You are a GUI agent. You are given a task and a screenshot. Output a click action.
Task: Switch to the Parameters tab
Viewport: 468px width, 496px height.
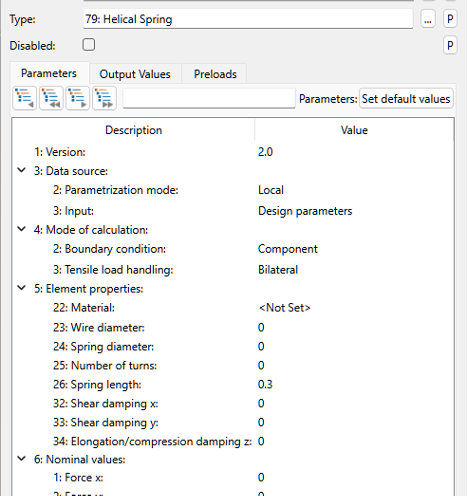49,73
